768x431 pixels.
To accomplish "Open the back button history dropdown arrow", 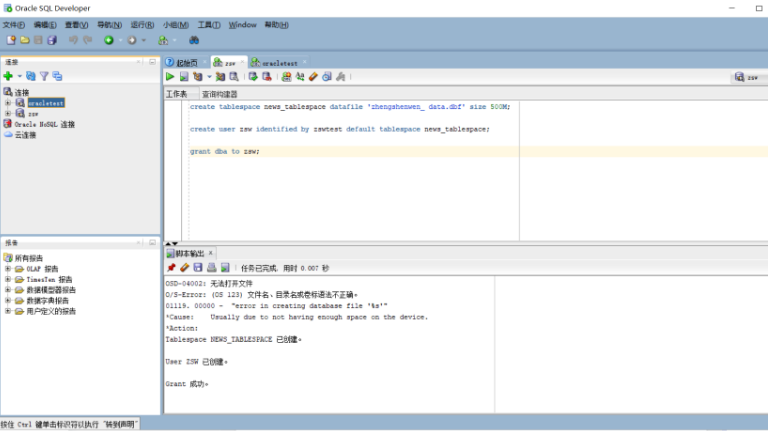I will point(120,40).
